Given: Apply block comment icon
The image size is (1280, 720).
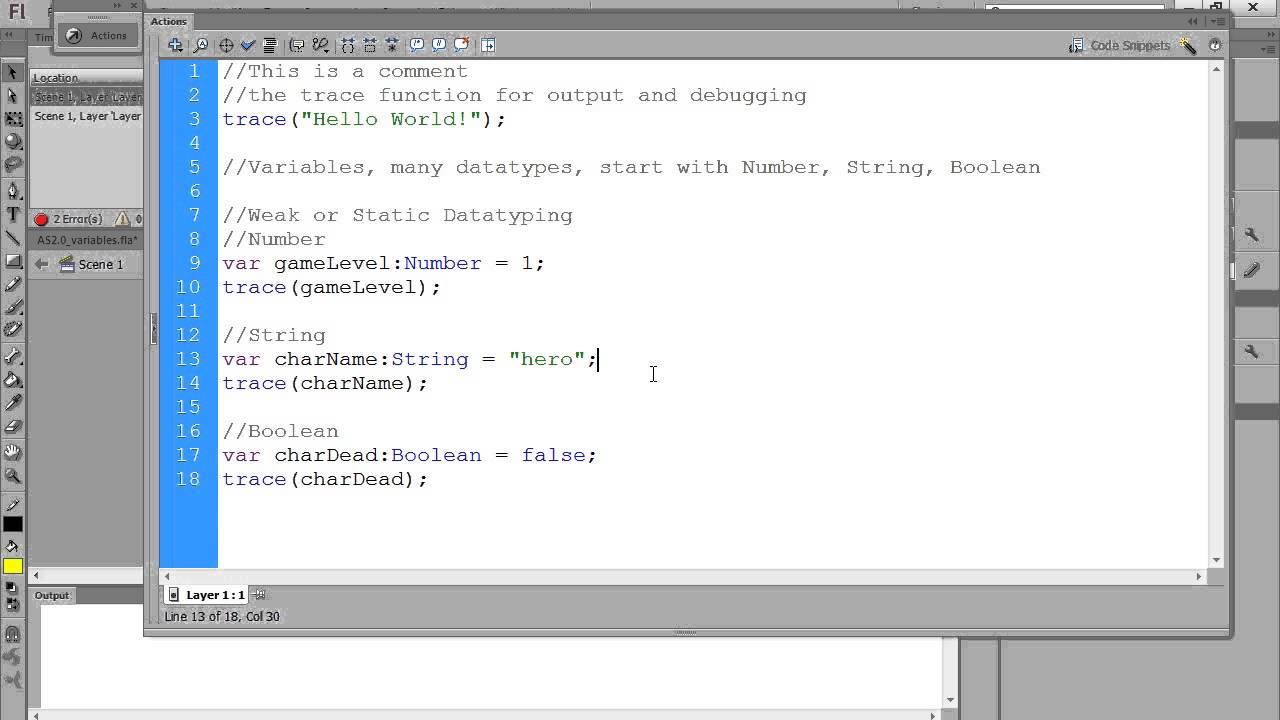Looking at the screenshot, I should click(417, 45).
